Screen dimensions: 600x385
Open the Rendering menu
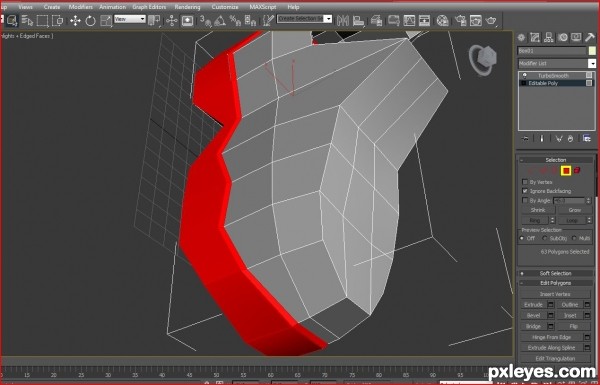[187, 7]
